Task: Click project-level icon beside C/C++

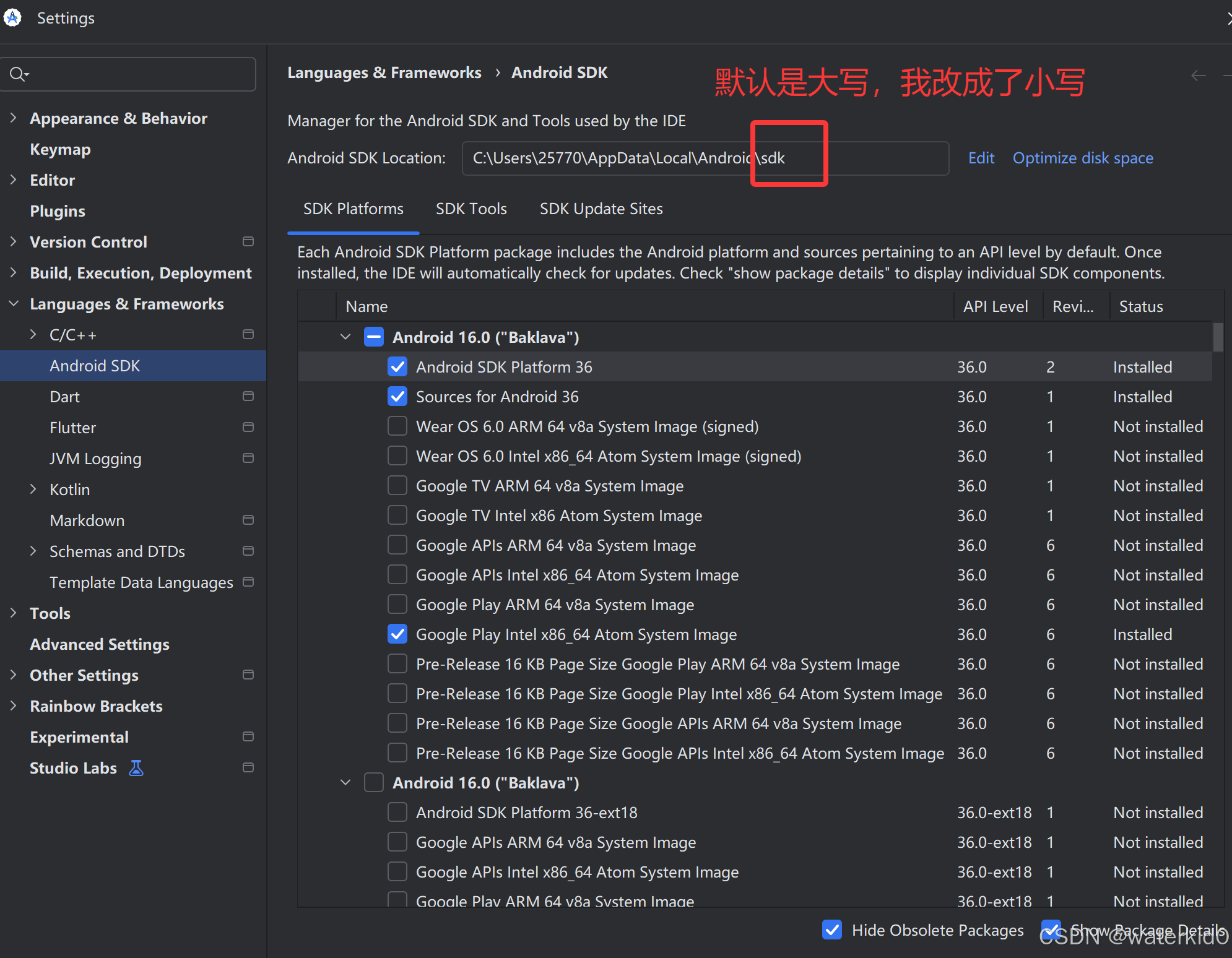Action: click(x=248, y=334)
